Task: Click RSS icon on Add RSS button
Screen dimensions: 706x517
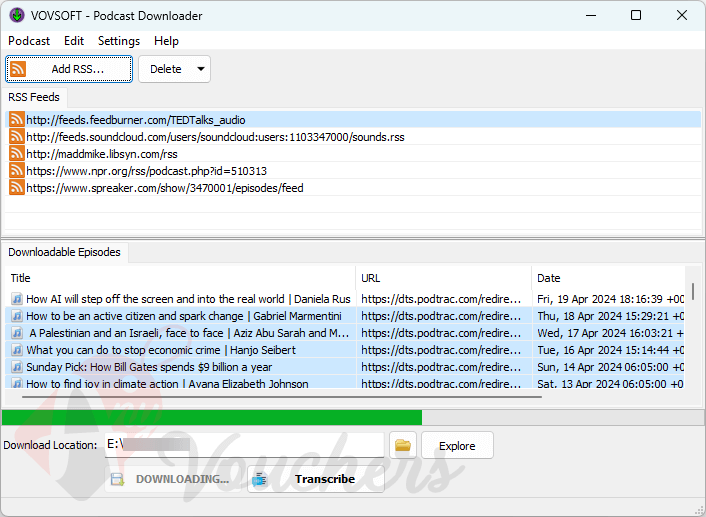Action: click(x=18, y=69)
